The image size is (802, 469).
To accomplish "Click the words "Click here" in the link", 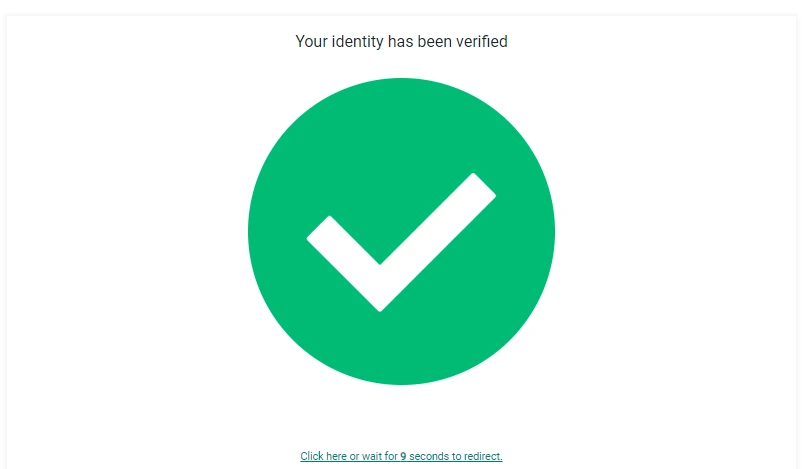I will 322,456.
